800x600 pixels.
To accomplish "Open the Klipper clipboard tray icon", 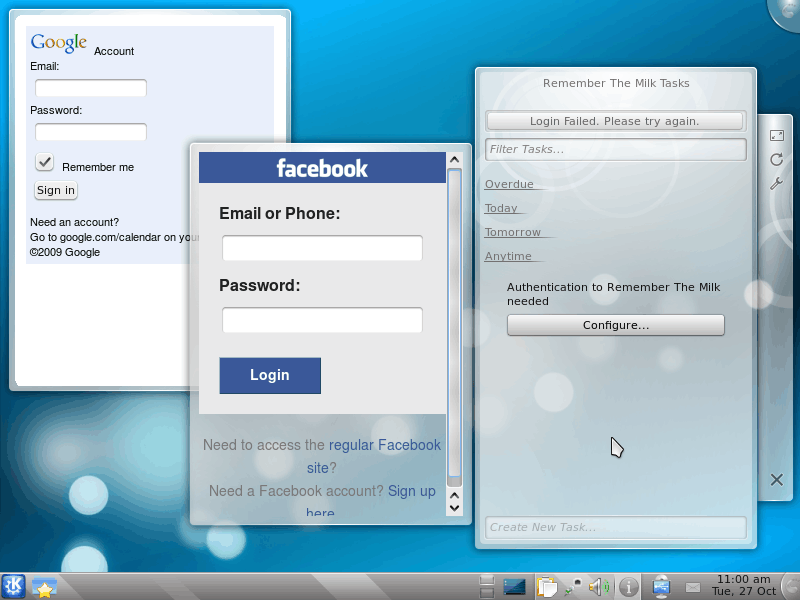I will tap(546, 587).
